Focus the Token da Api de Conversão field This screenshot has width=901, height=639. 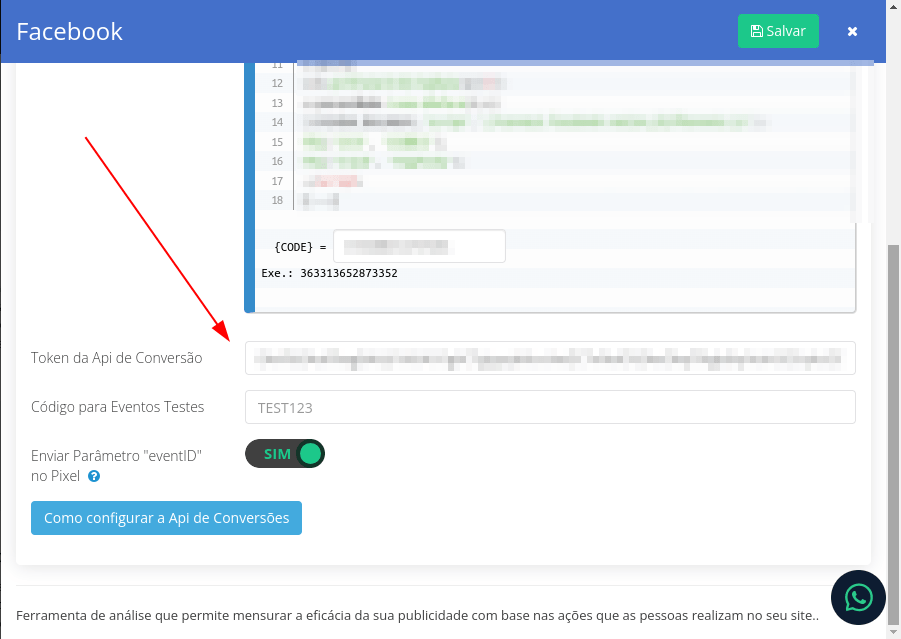(x=550, y=358)
